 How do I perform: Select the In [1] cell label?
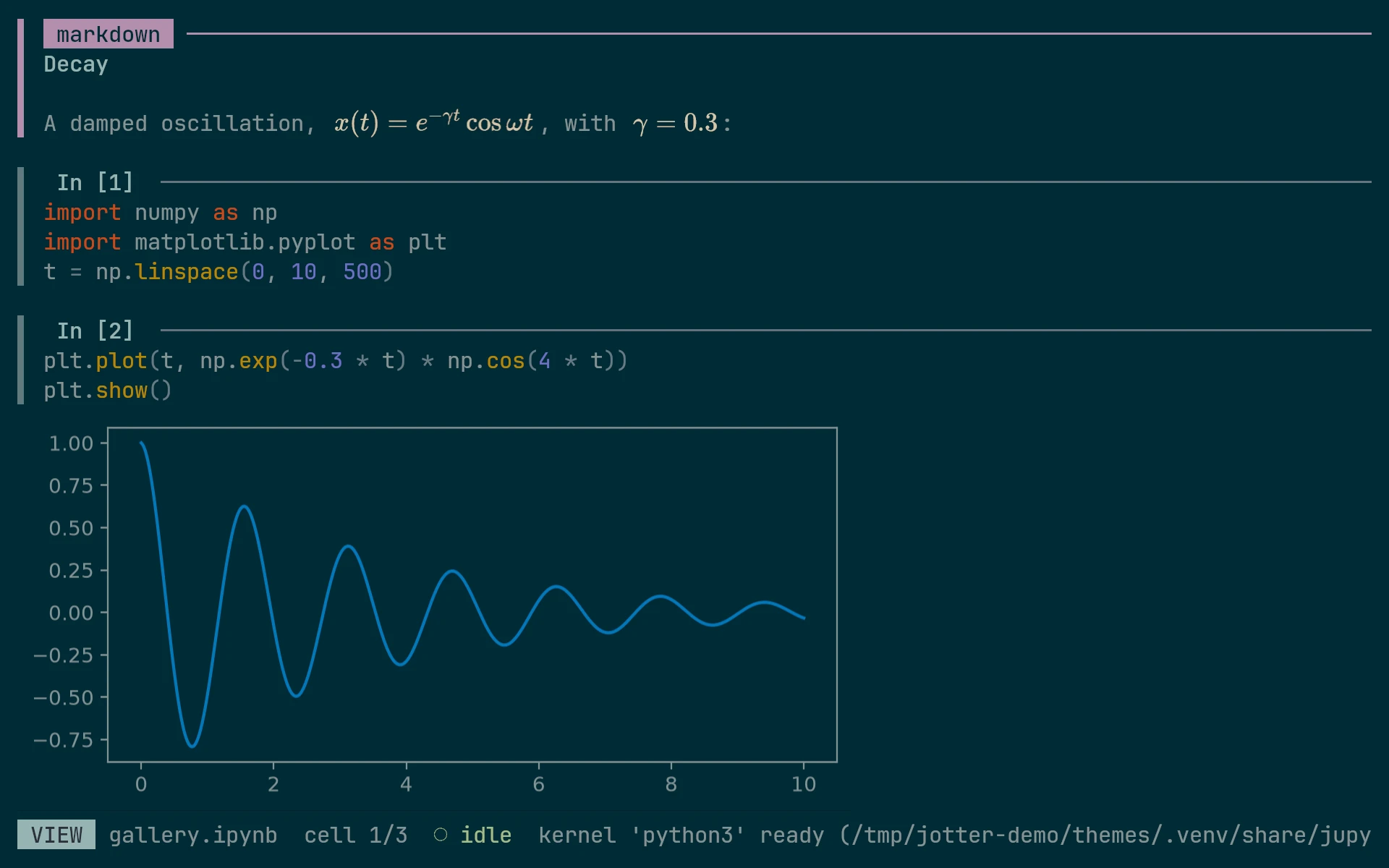tap(95, 182)
